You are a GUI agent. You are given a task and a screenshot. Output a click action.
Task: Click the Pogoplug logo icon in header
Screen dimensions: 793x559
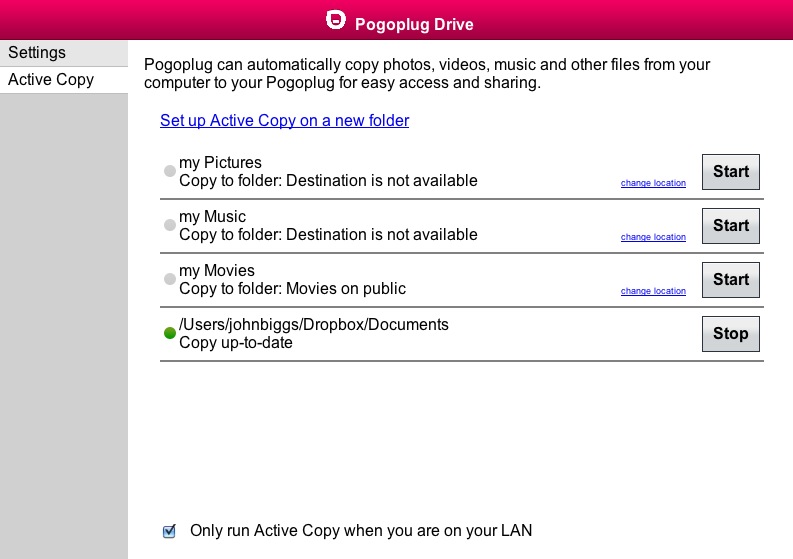point(336,21)
